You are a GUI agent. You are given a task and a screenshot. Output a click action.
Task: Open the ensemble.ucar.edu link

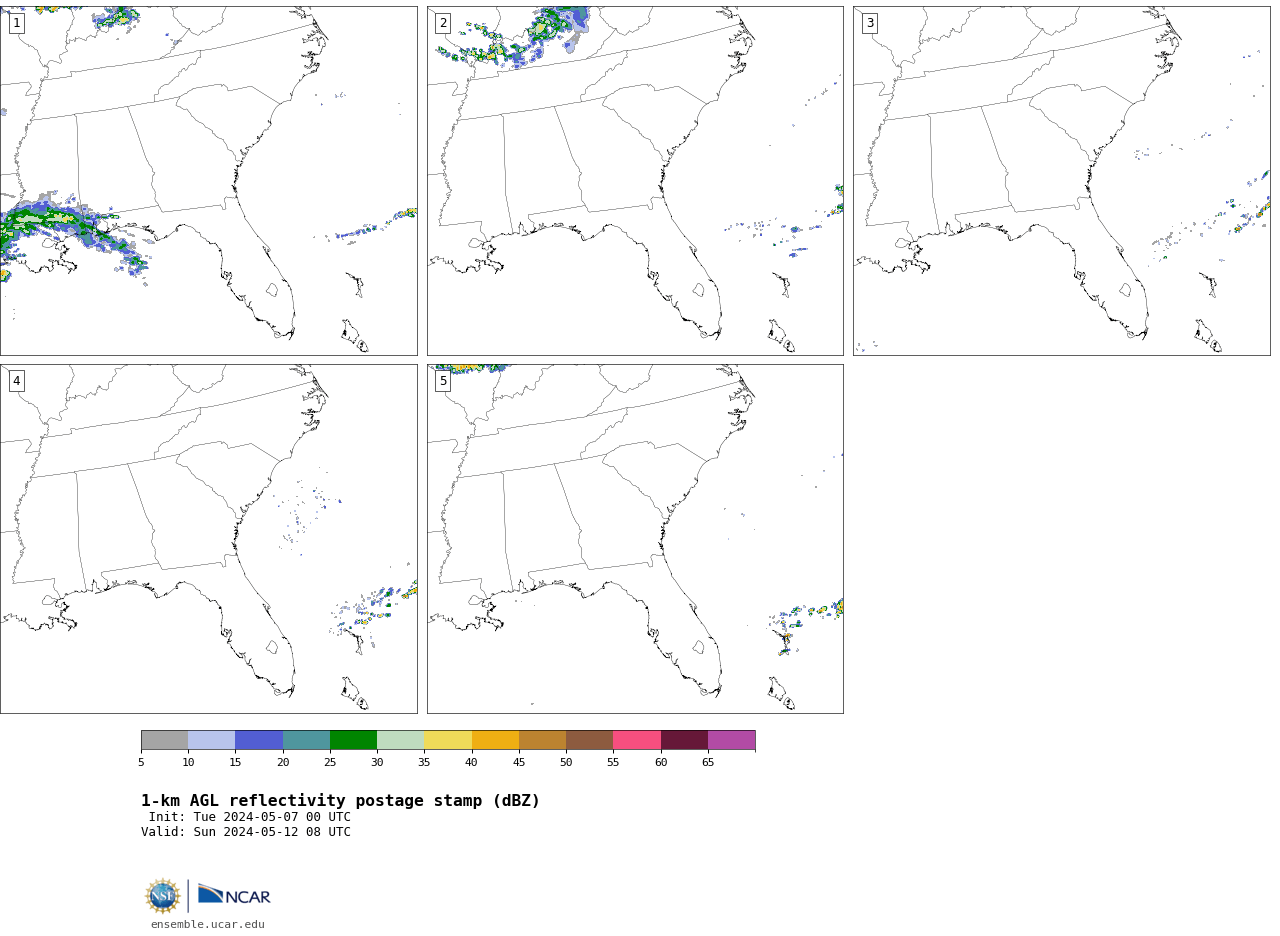coord(208,925)
